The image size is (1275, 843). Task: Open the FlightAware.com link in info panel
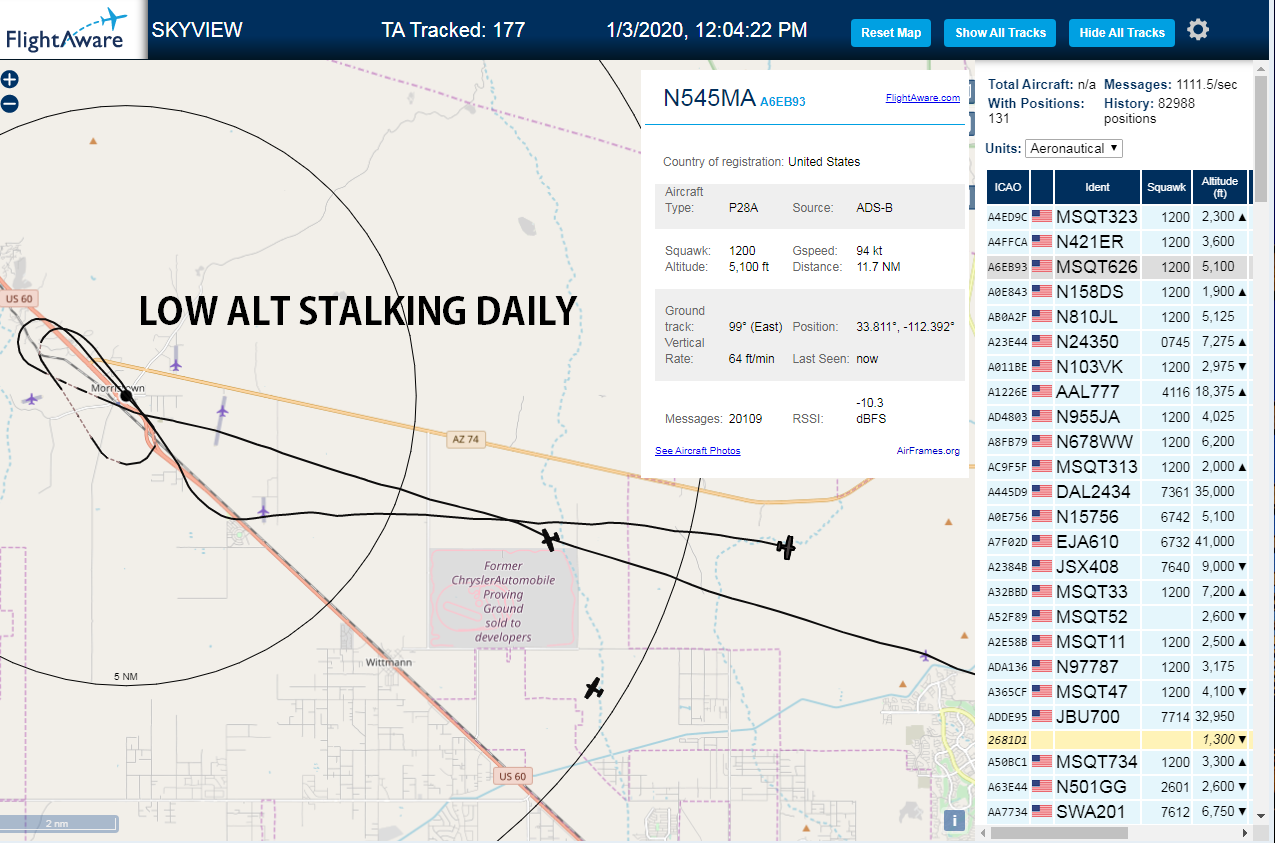[922, 98]
